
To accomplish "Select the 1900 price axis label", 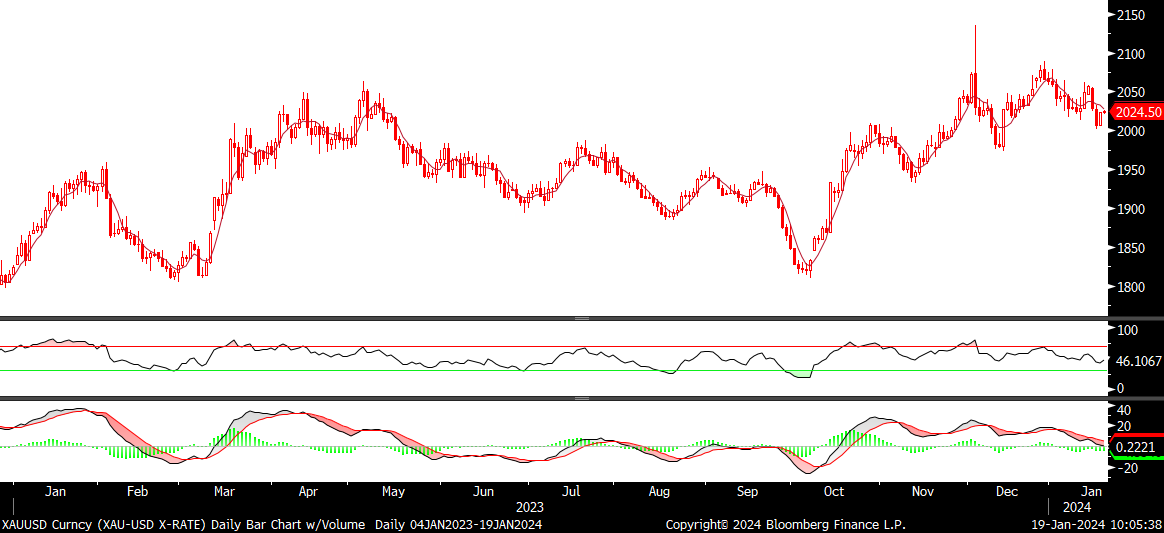I will (1131, 209).
